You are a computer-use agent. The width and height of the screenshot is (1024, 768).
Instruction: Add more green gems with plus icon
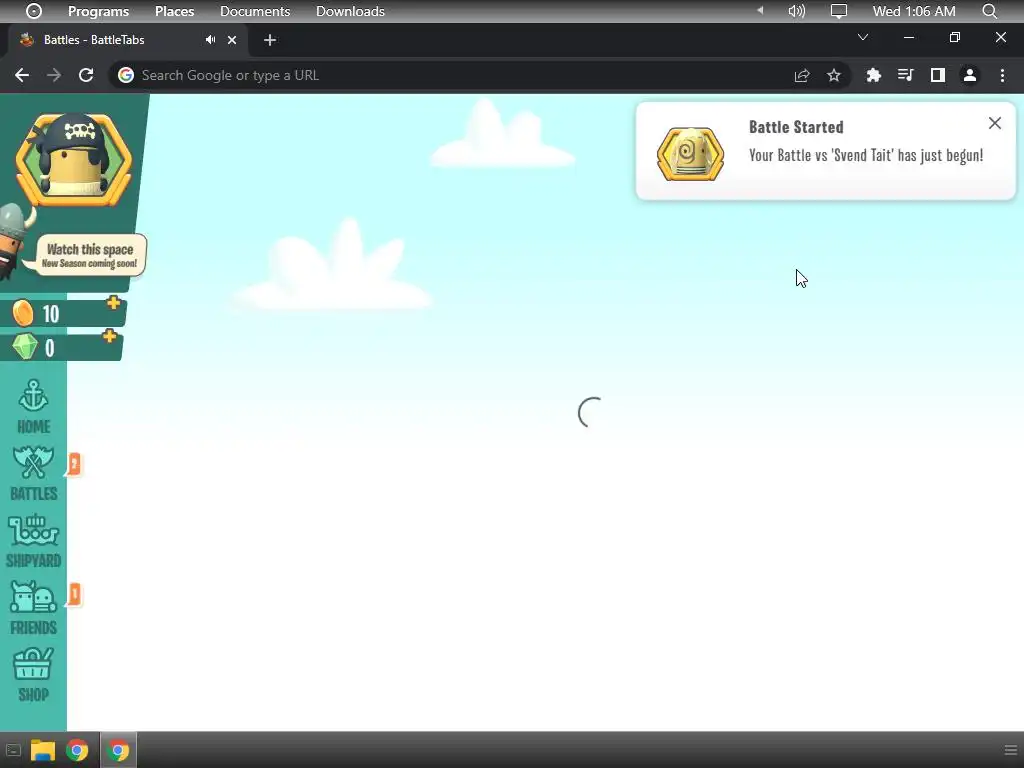110,336
